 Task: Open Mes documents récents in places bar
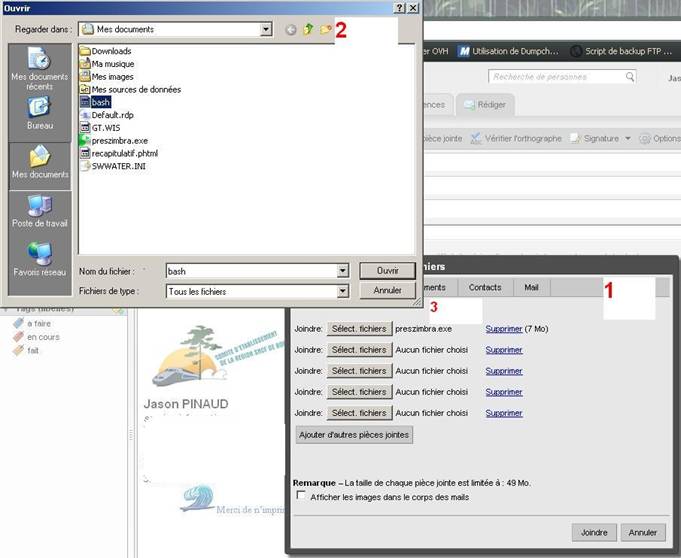click(40, 69)
